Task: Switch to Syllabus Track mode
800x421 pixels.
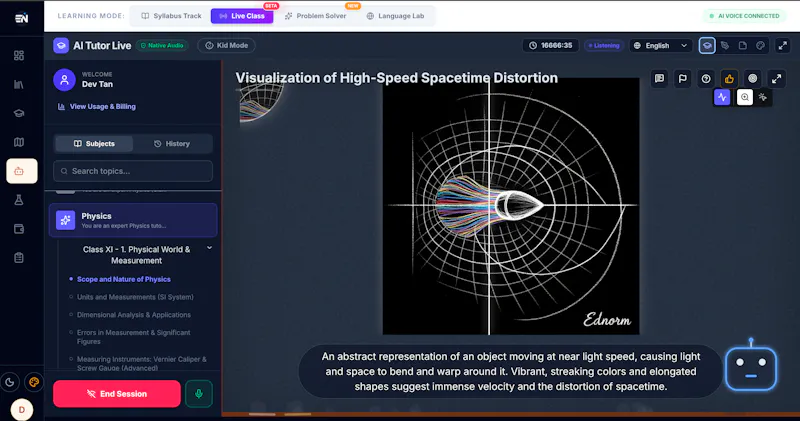Action: coord(171,16)
